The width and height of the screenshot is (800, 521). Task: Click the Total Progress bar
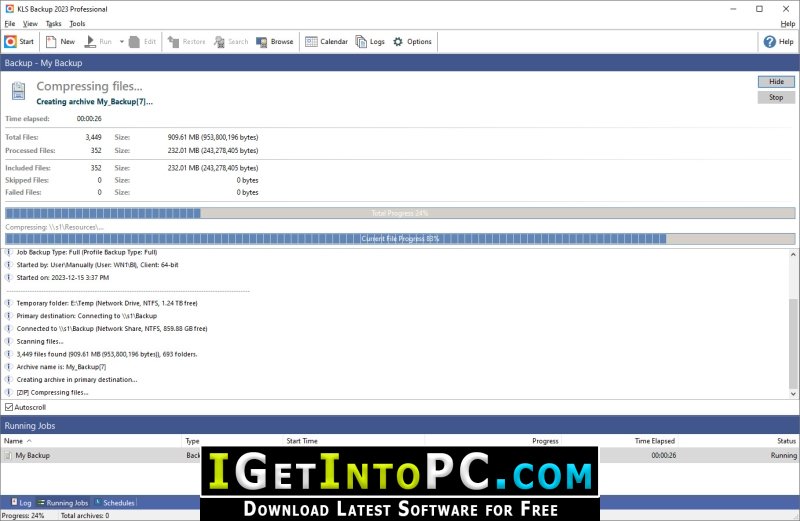(x=400, y=213)
